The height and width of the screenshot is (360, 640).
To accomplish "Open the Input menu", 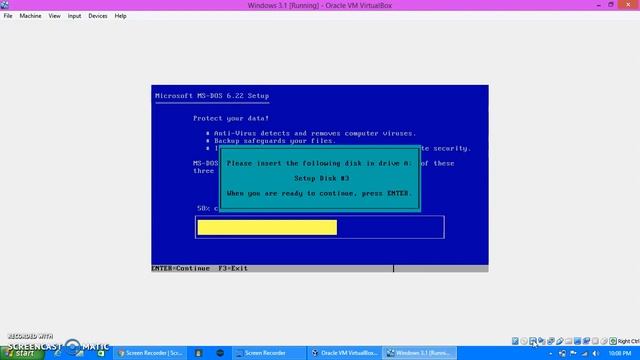I will [74, 16].
